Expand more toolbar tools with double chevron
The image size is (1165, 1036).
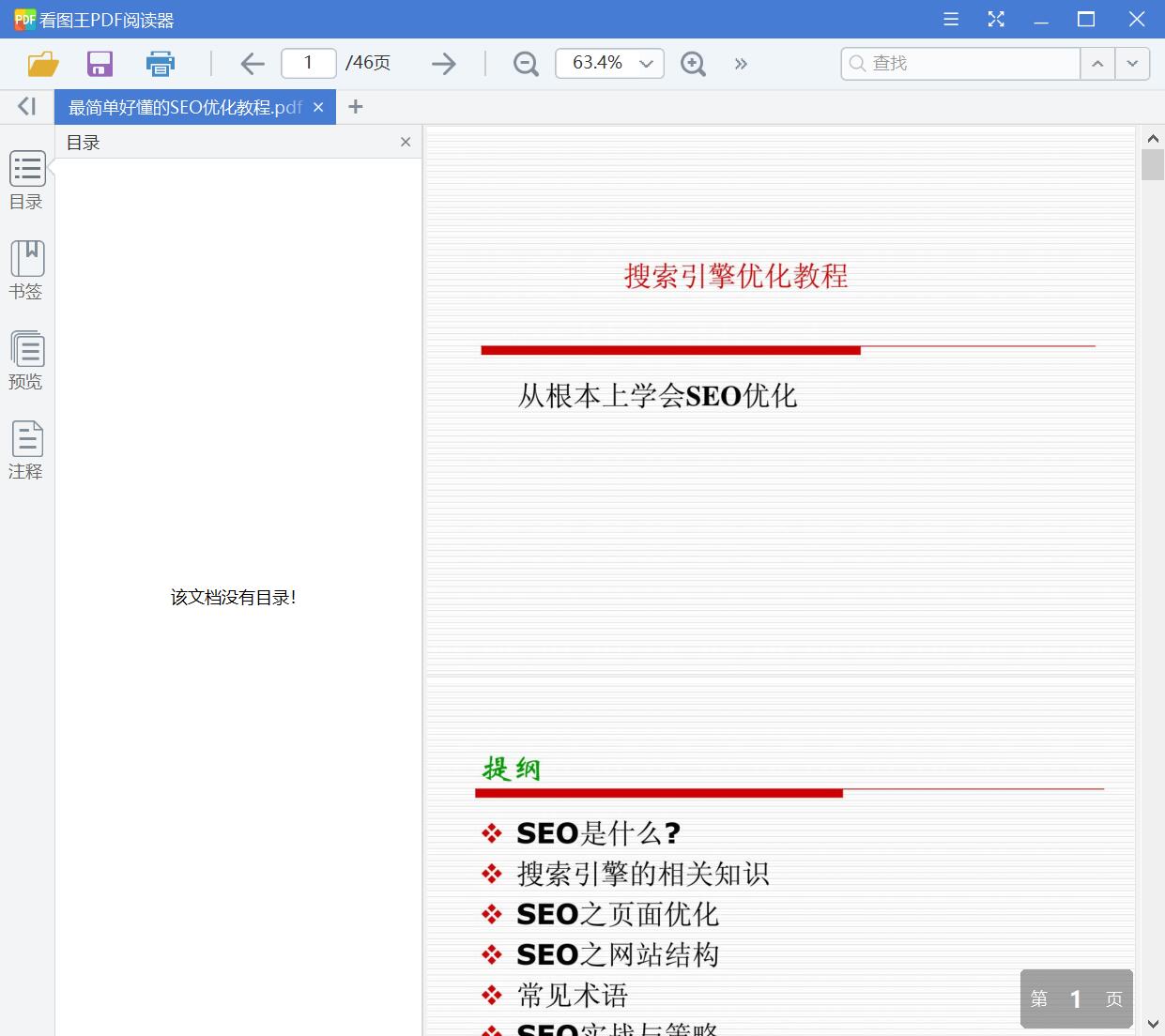(741, 64)
